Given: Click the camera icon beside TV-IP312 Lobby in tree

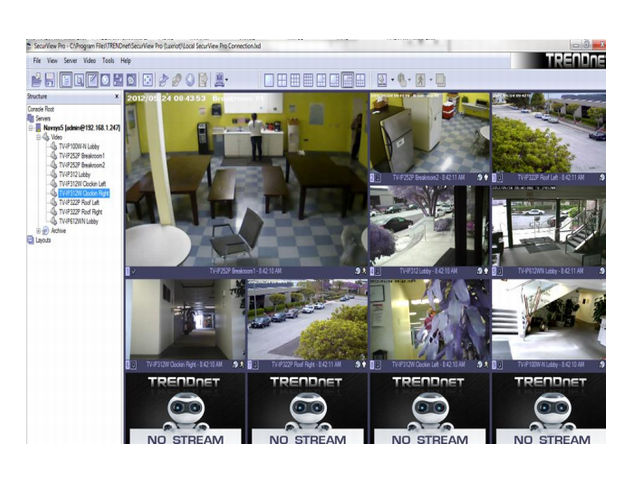Looking at the screenshot, I should (53, 174).
